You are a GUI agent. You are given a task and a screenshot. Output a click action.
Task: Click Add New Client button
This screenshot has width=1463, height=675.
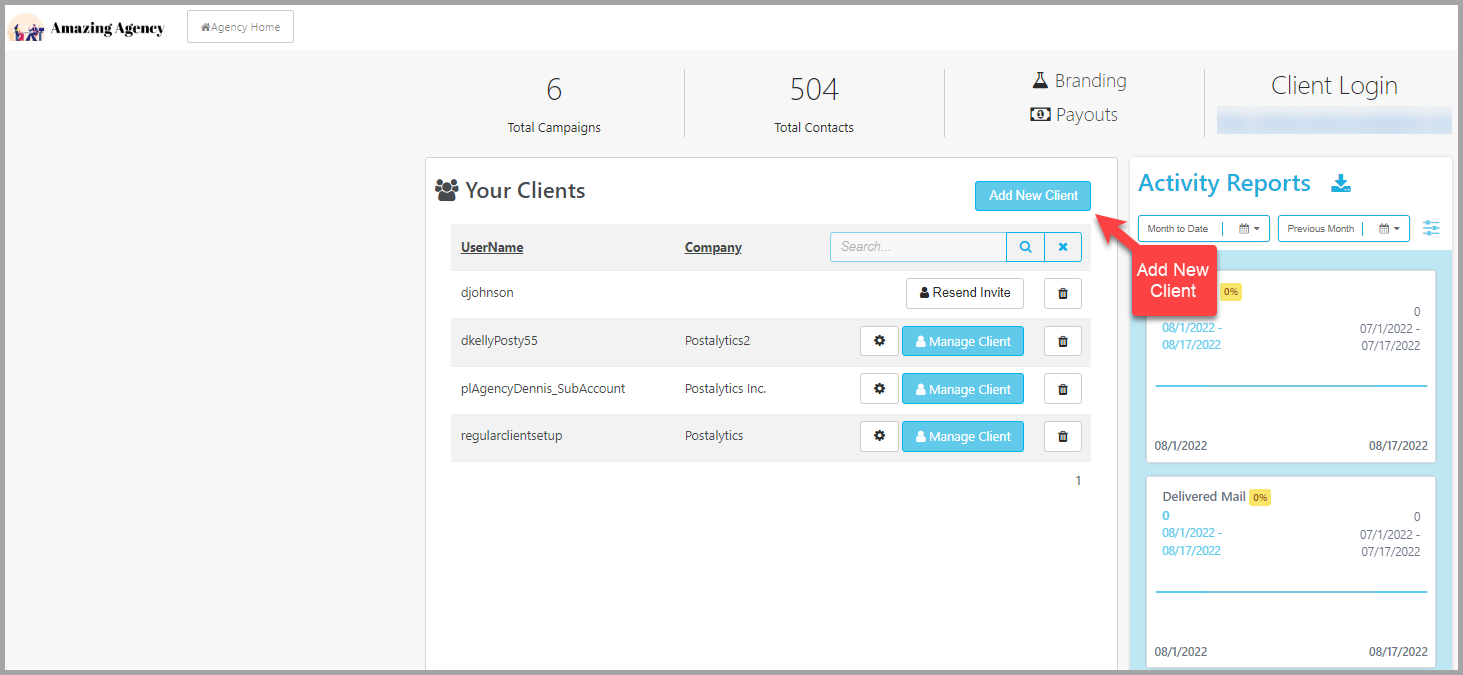[1033, 196]
